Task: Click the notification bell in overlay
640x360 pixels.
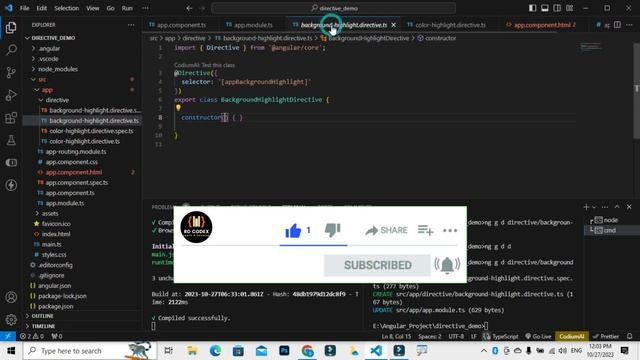Action: pos(447,265)
